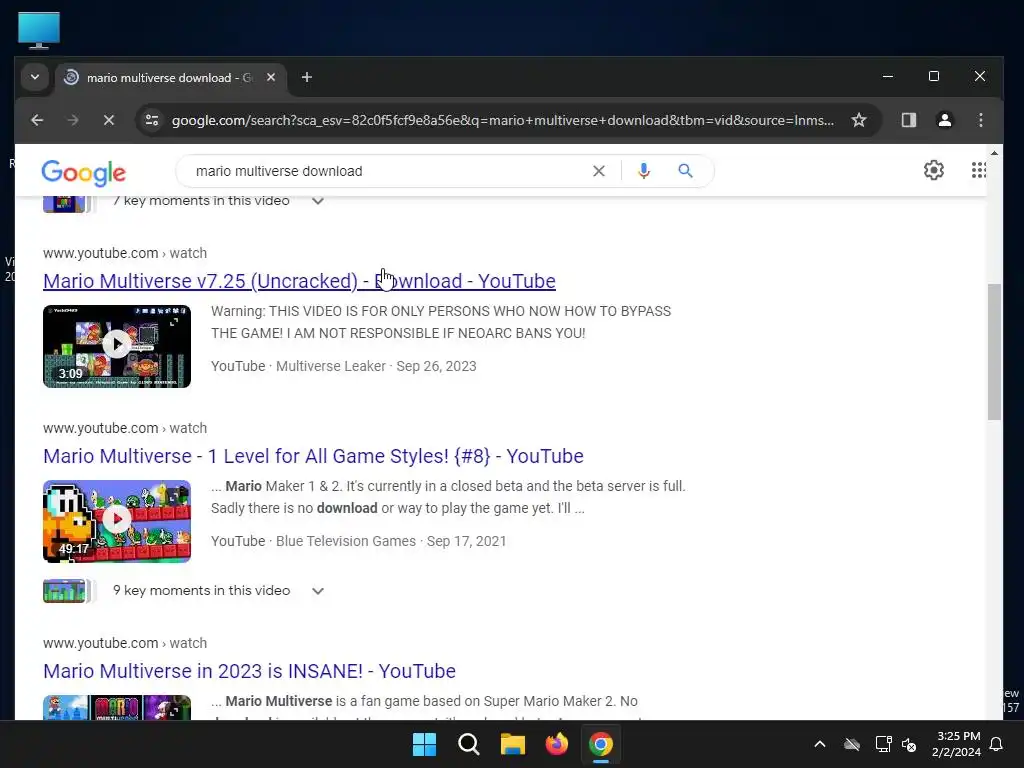Show hidden system tray icons
This screenshot has width=1024, height=768.
pyautogui.click(x=820, y=744)
